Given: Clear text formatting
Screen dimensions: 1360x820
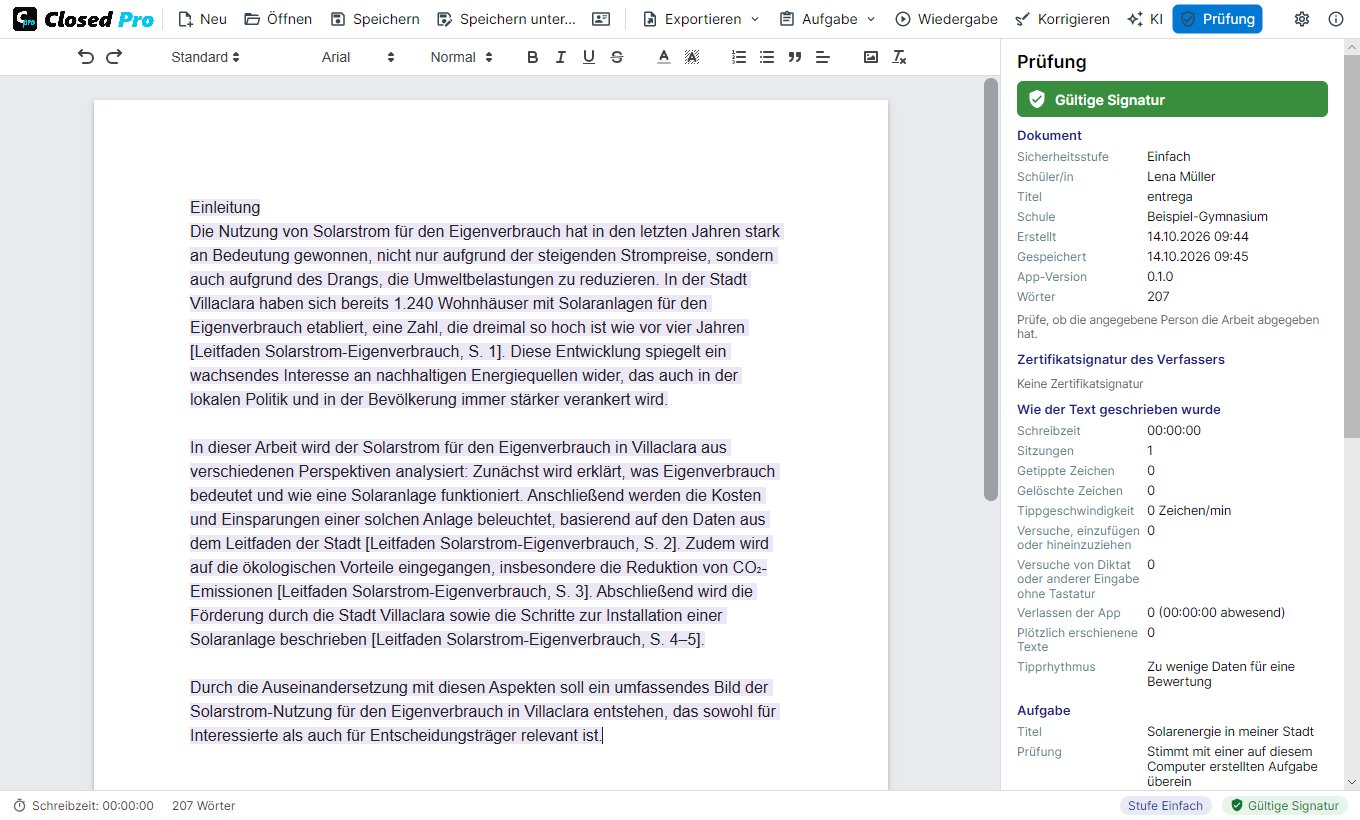Looking at the screenshot, I should pyautogui.click(x=899, y=57).
